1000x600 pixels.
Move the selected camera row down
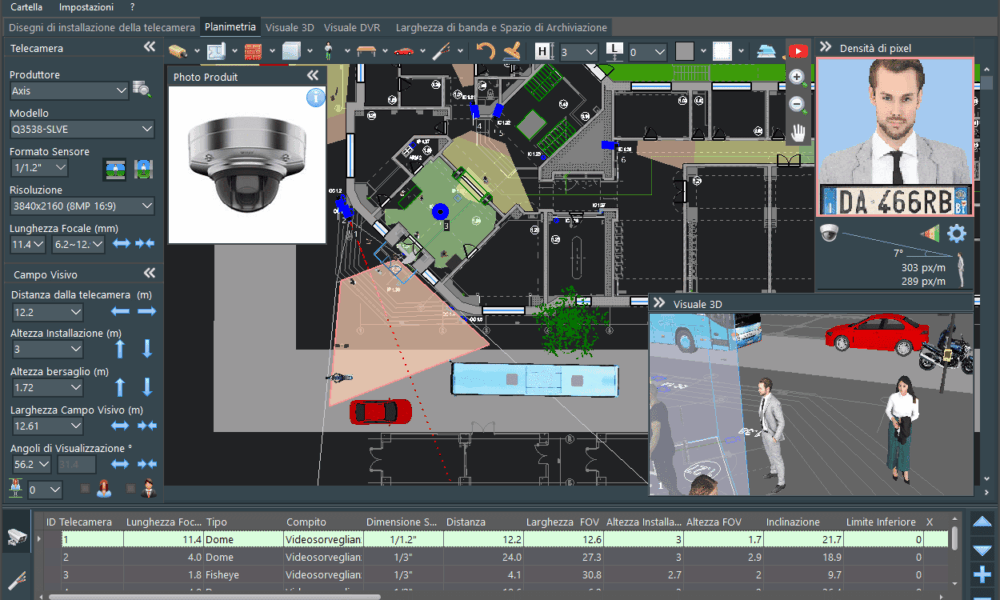click(x=982, y=550)
